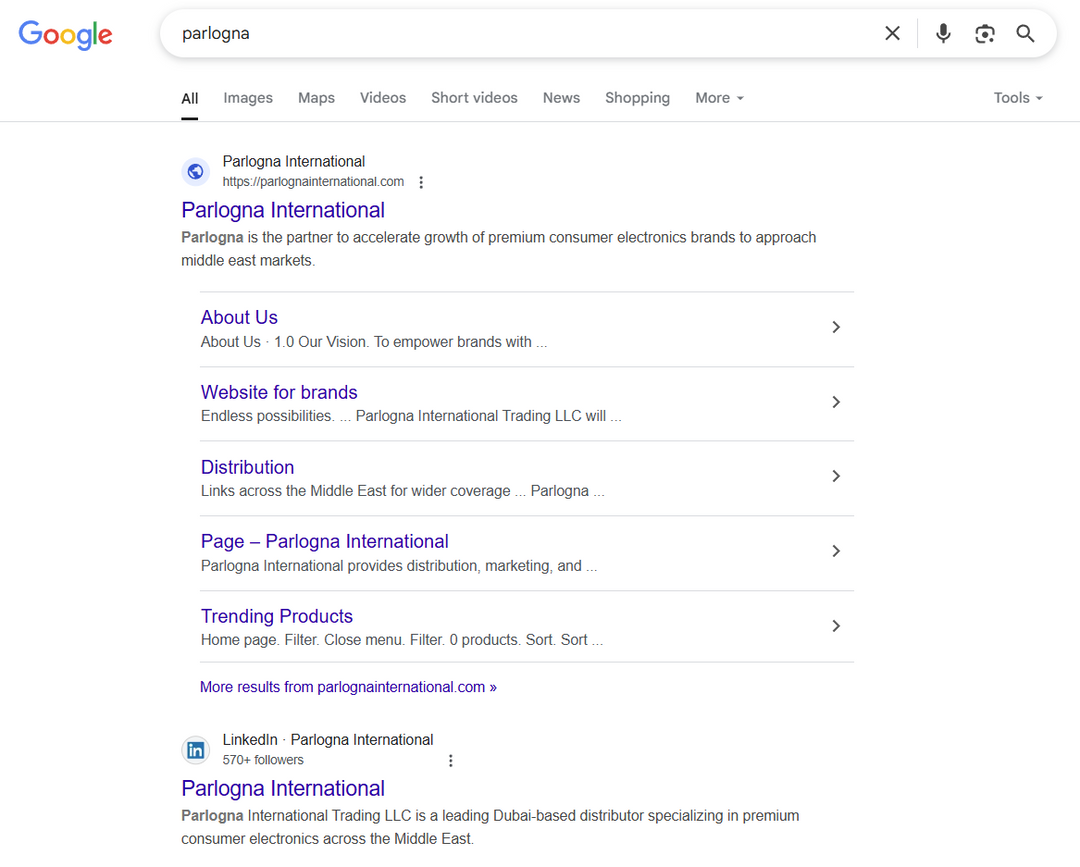The height and width of the screenshot is (867, 1080).
Task: Click the LinkedIn · Parlogna International source label
Action: [328, 740]
